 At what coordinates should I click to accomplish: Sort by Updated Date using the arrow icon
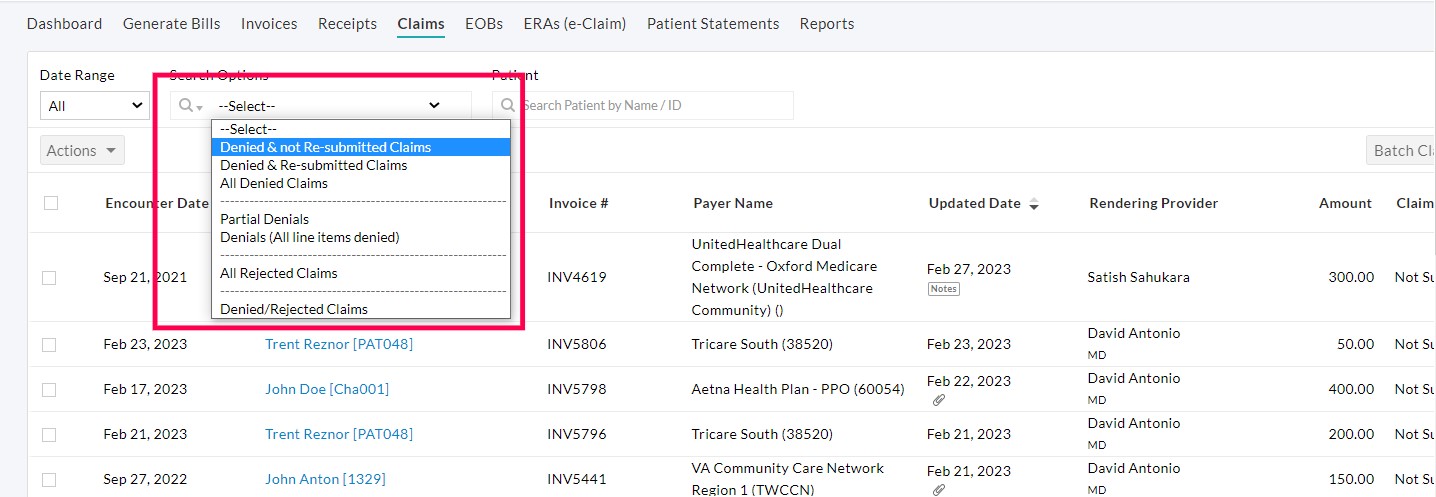coord(1034,204)
